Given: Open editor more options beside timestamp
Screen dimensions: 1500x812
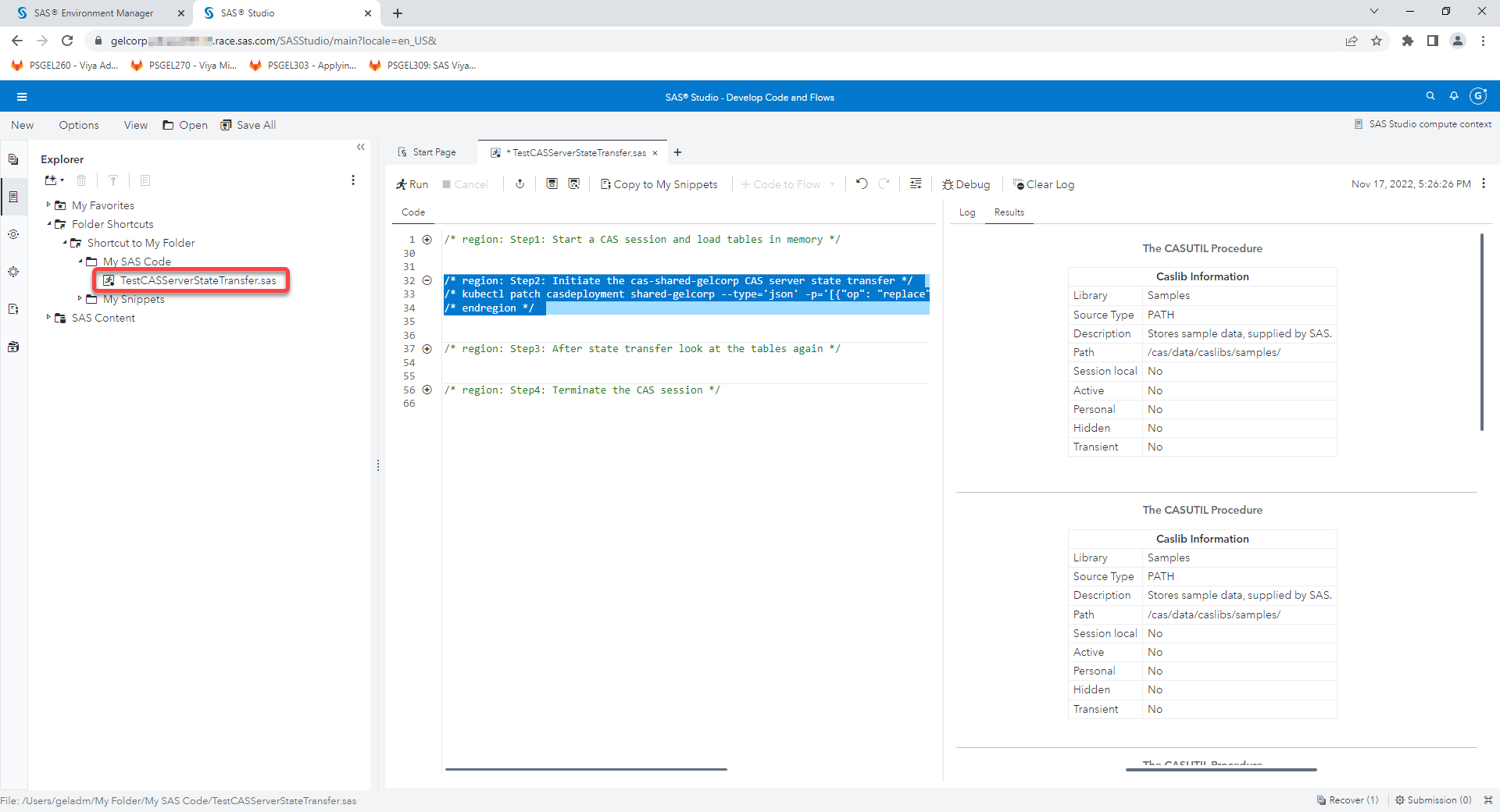Looking at the screenshot, I should pos(1484,183).
